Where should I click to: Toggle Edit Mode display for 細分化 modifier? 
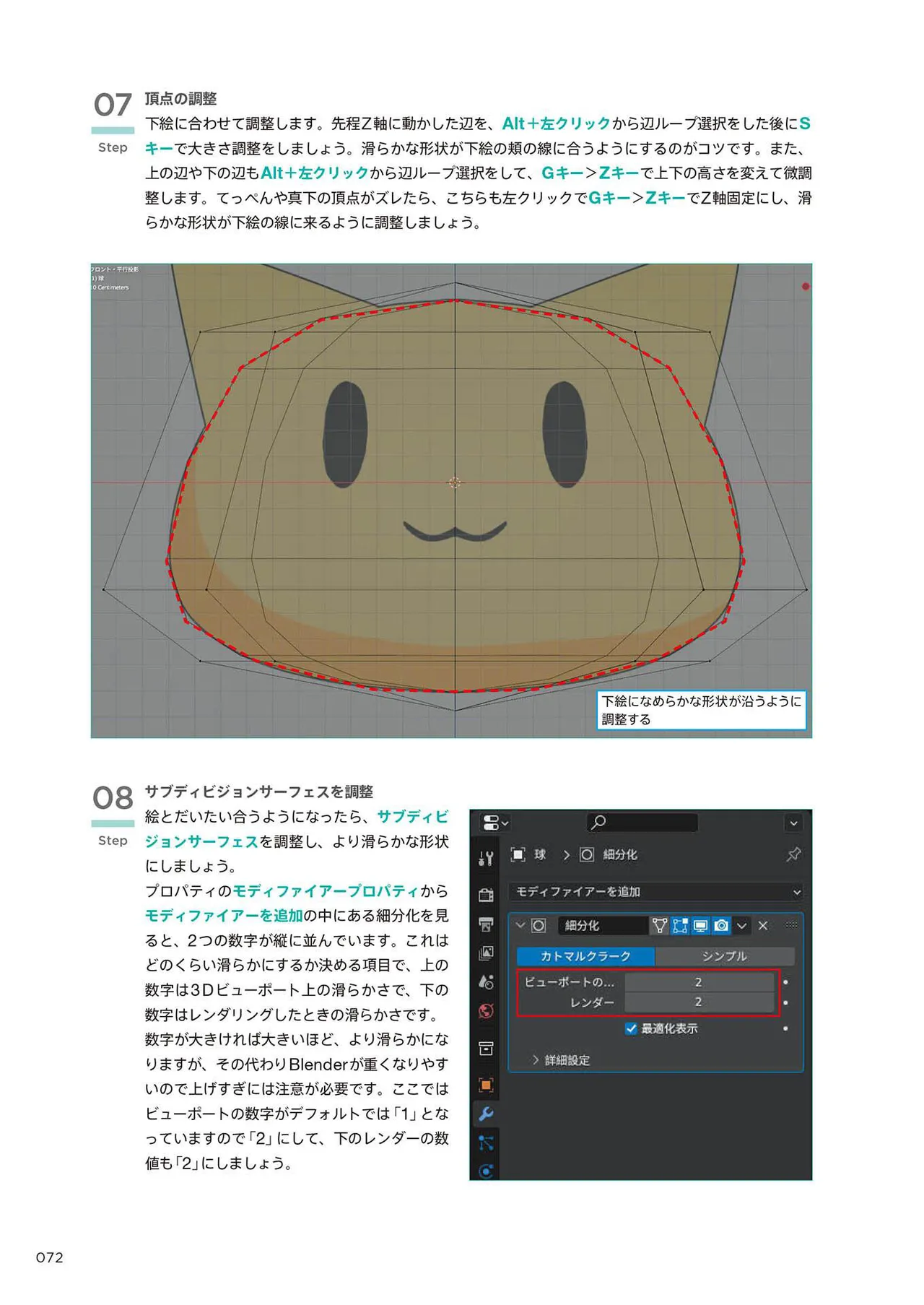click(x=680, y=926)
